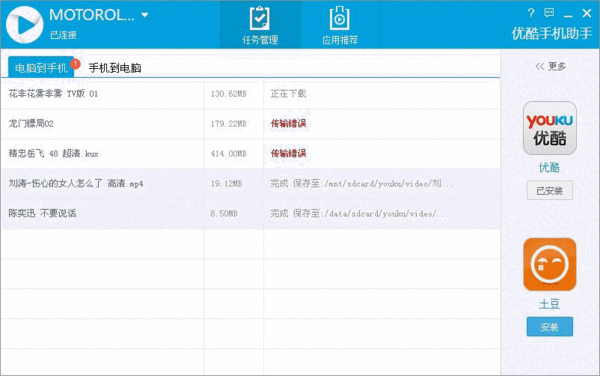Select the 精忠岳飞 48 超清.kux row
Image resolution: width=600 pixels, height=376 pixels.
(251, 154)
